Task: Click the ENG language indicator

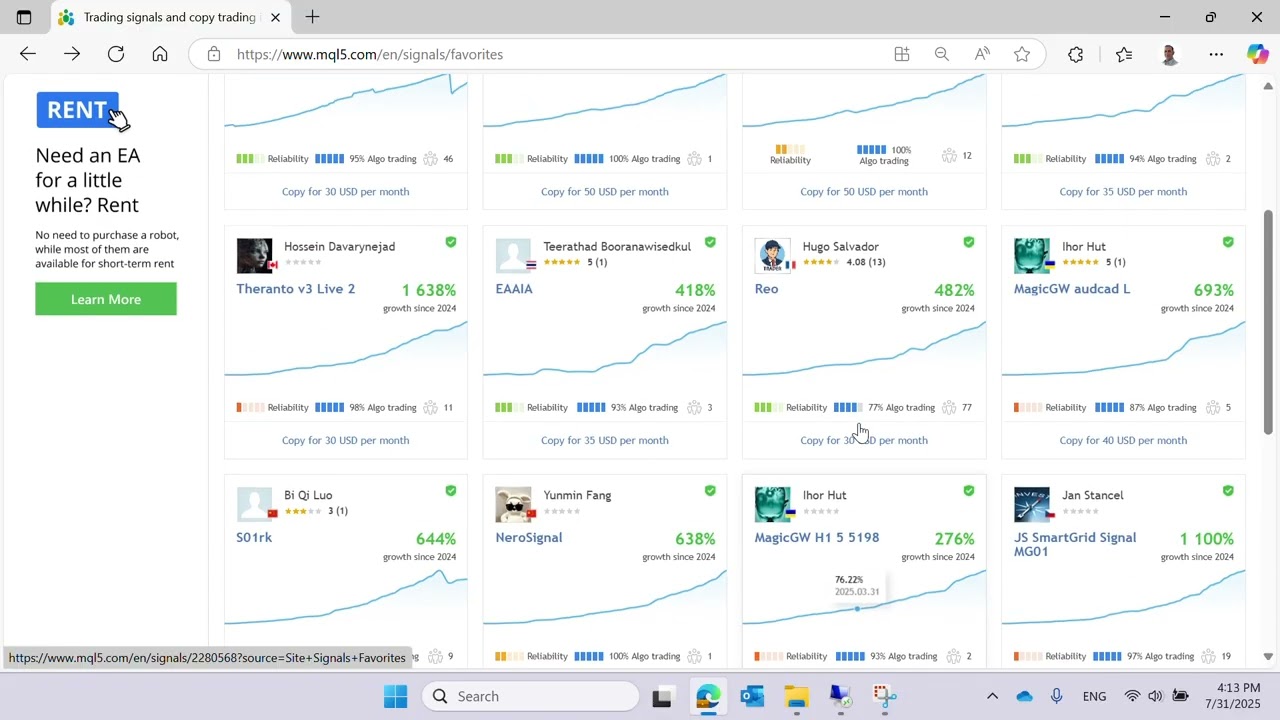Action: pyautogui.click(x=1094, y=696)
